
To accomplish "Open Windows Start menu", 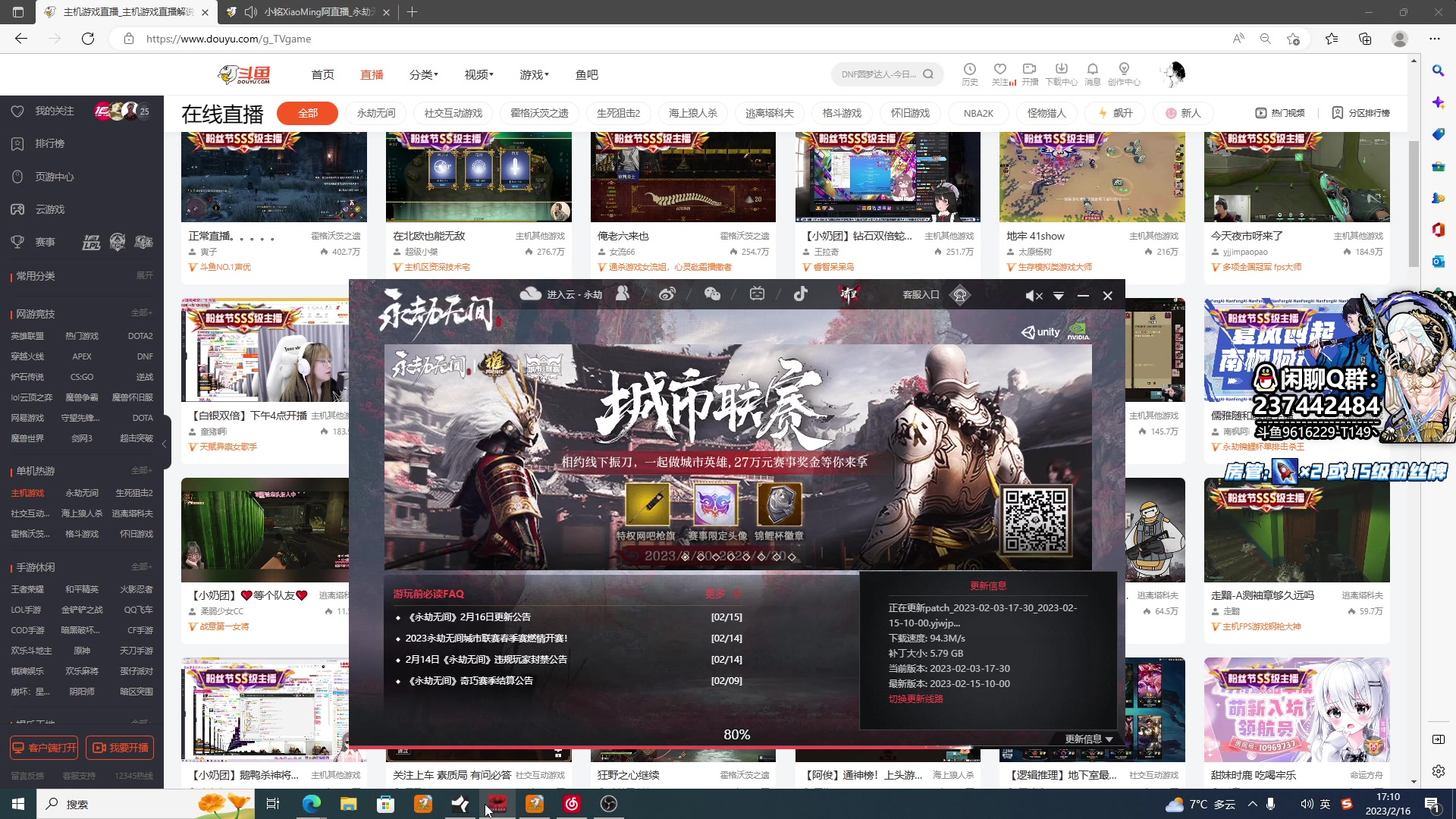I will (x=18, y=804).
